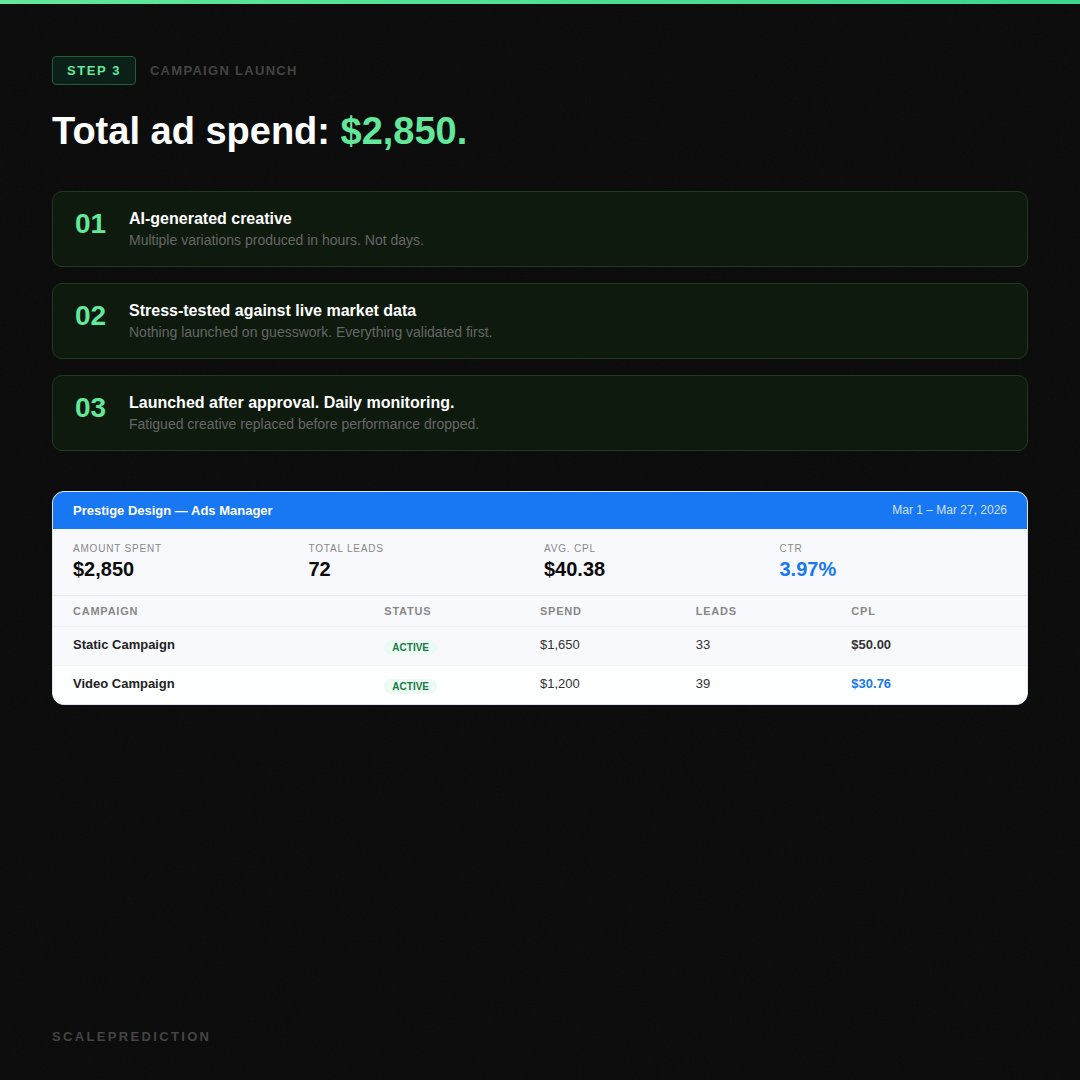1080x1080 pixels.
Task: Sort by the Leads column header
Action: tap(716, 611)
